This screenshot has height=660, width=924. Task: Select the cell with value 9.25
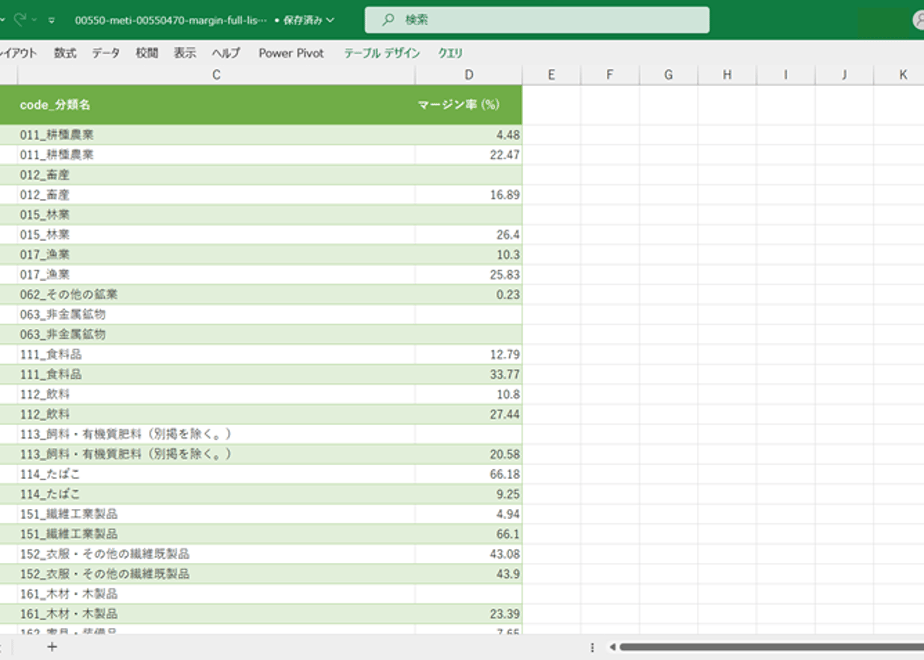click(x=468, y=494)
